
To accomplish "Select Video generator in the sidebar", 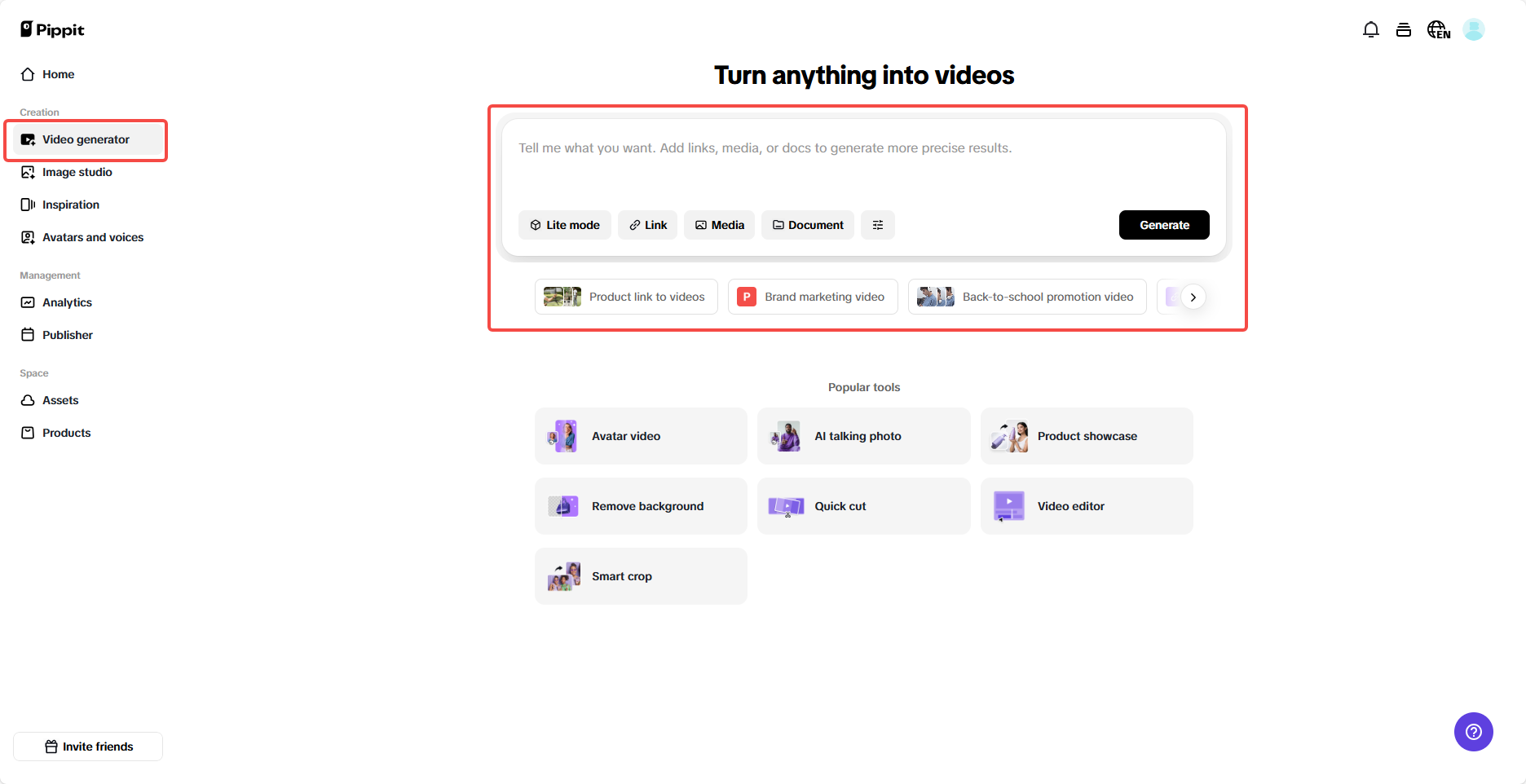I will point(86,139).
